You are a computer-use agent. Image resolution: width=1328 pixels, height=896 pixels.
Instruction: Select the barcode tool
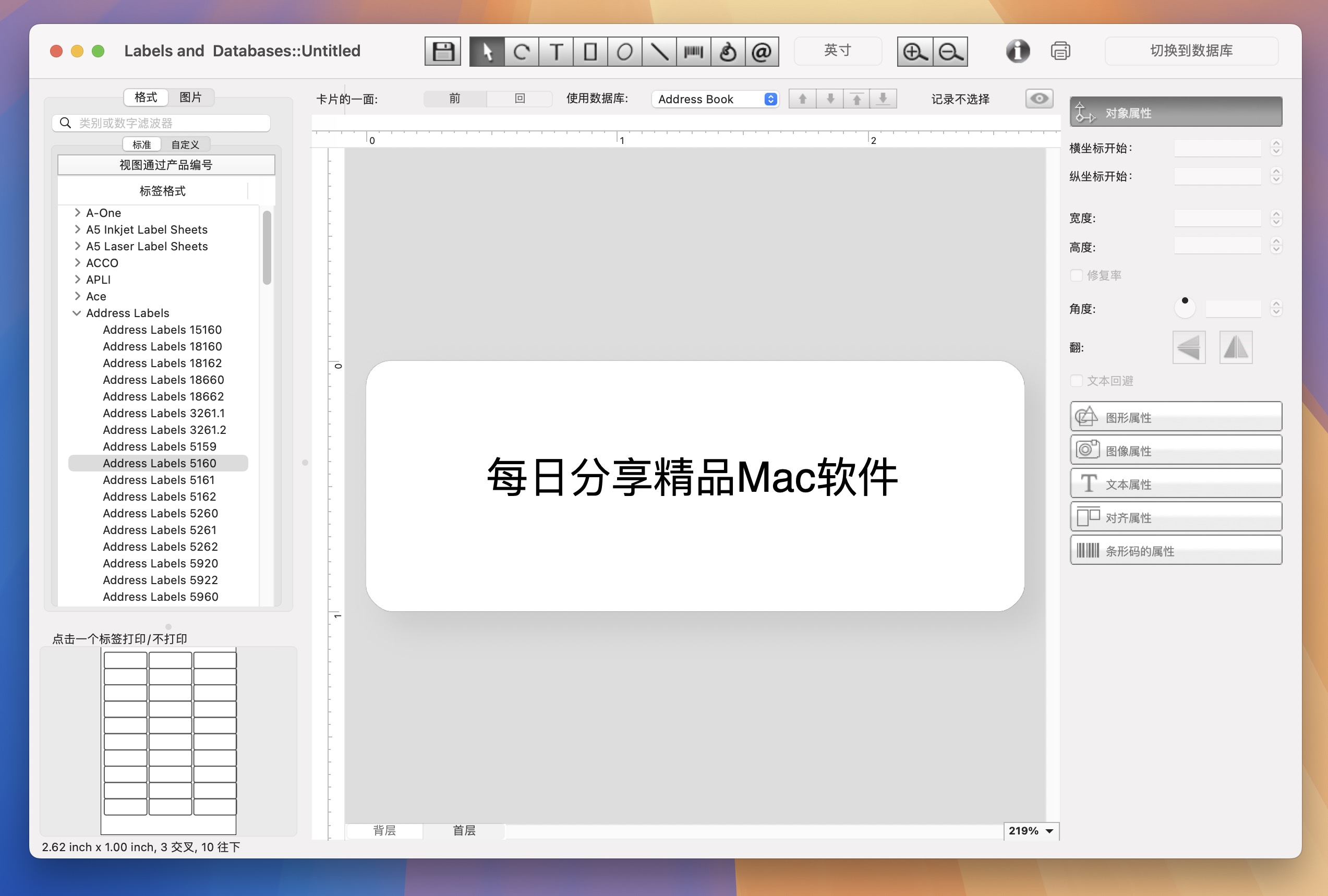694,51
